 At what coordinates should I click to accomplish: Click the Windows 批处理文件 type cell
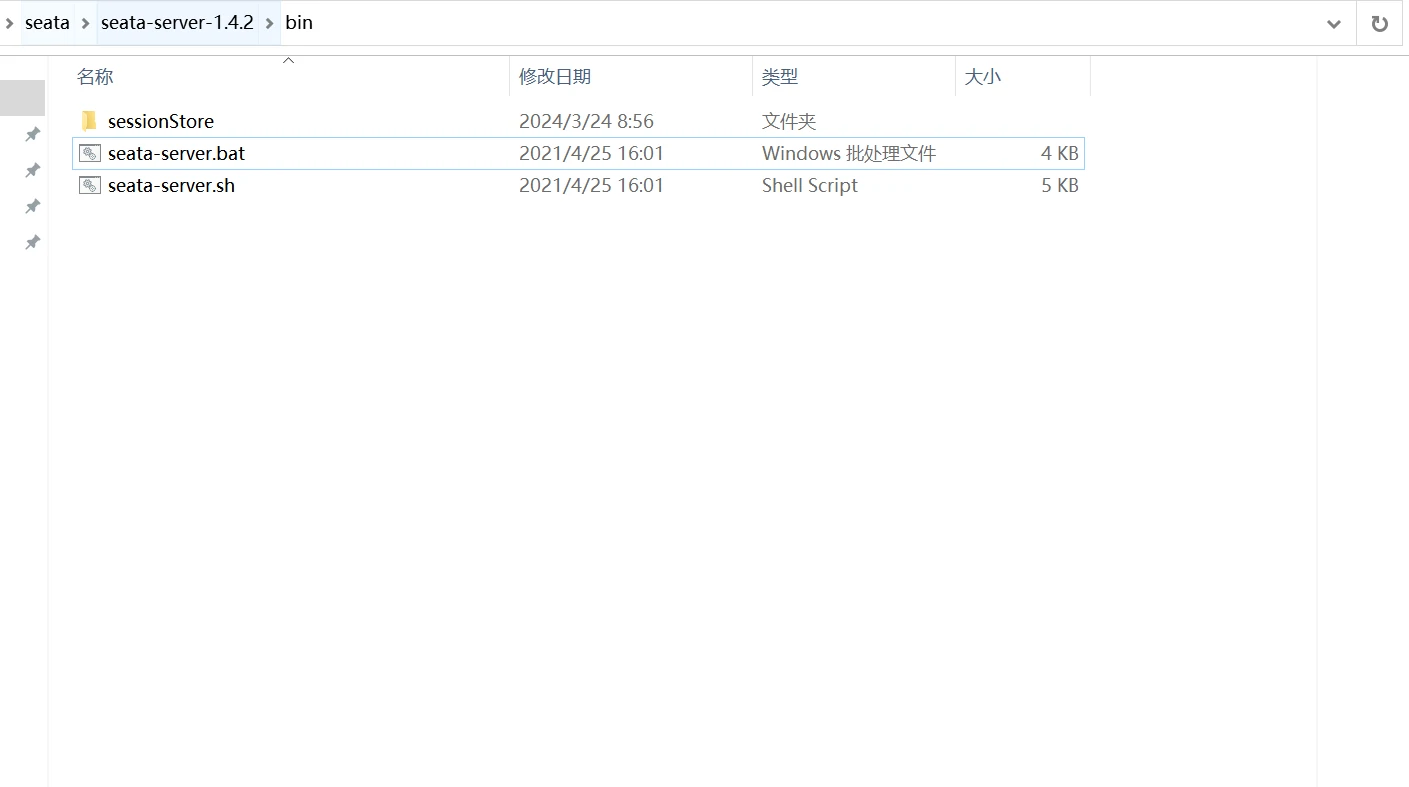[x=849, y=153]
